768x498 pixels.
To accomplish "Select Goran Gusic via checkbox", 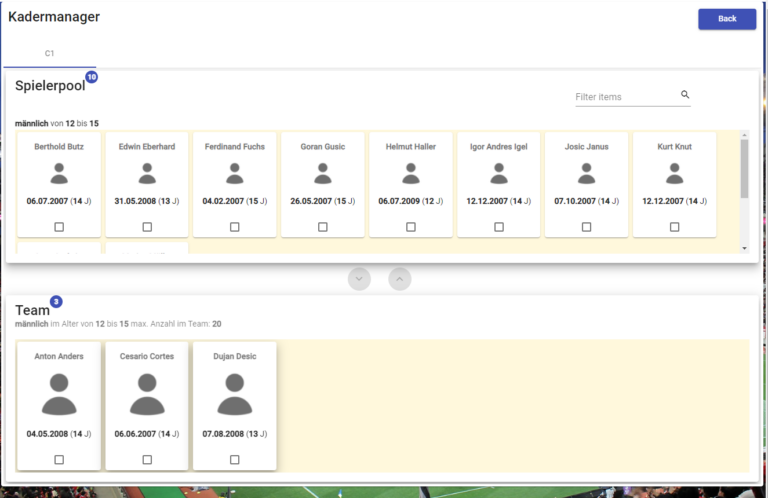I will 323,227.
